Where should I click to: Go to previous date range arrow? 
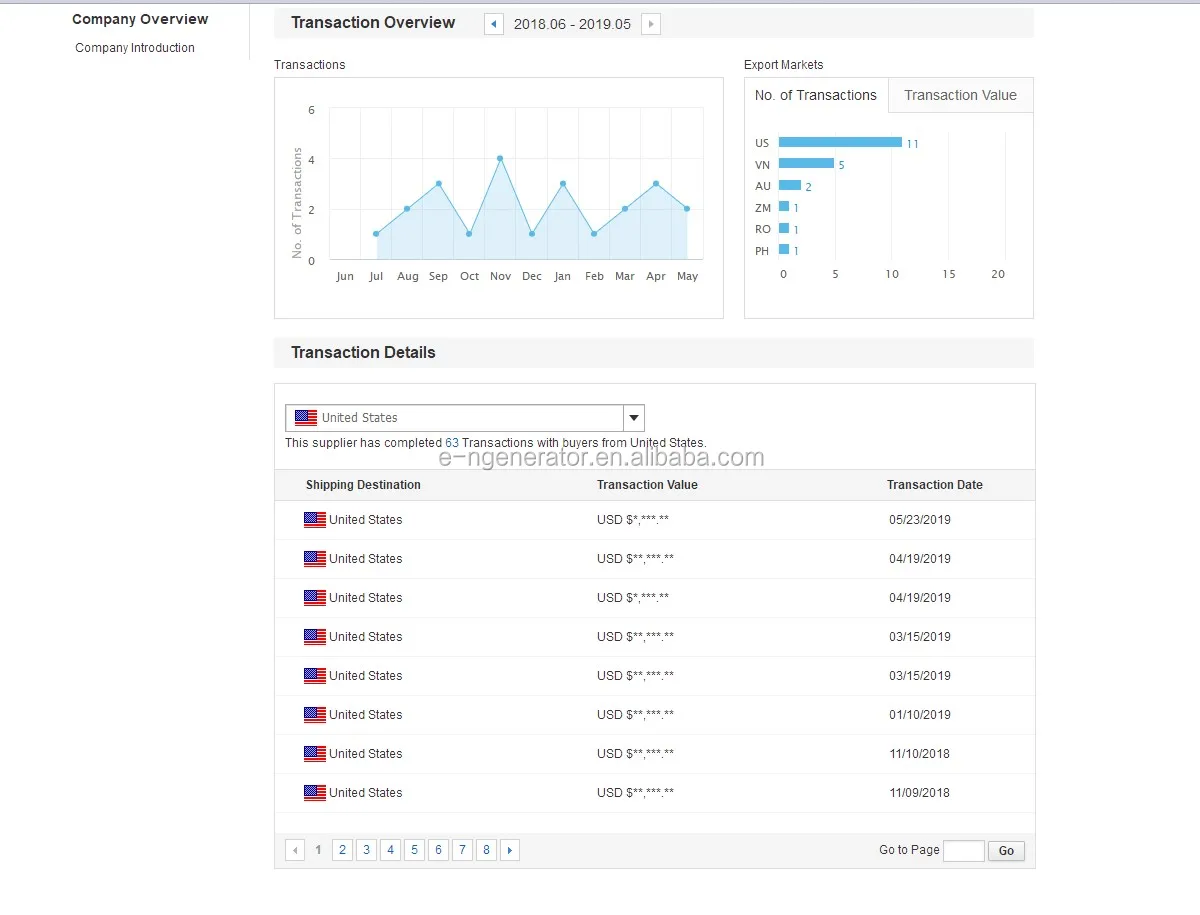494,24
